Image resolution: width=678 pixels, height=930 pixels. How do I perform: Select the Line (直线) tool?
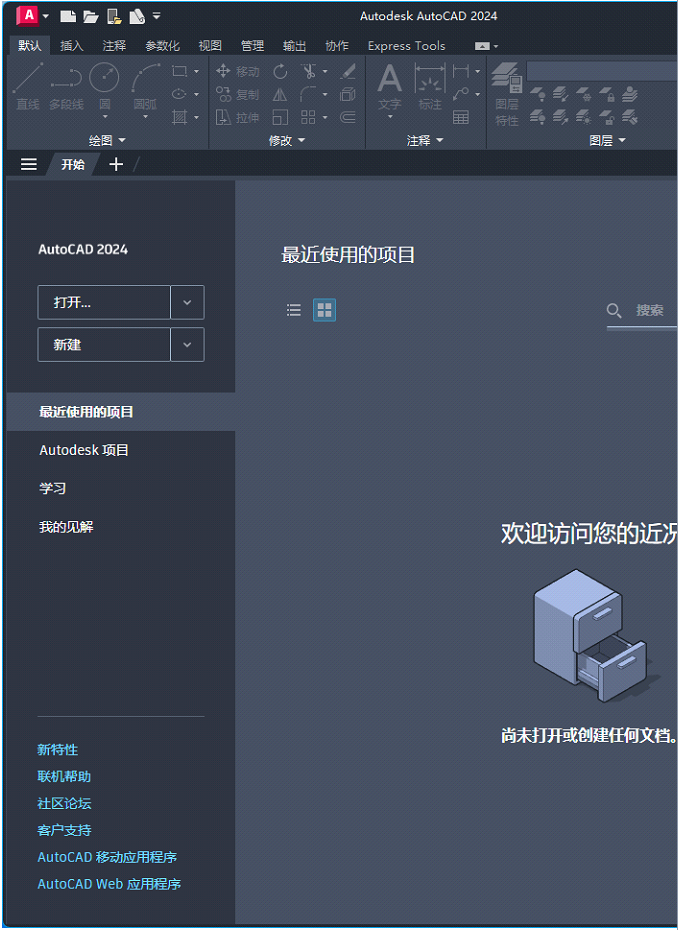28,87
